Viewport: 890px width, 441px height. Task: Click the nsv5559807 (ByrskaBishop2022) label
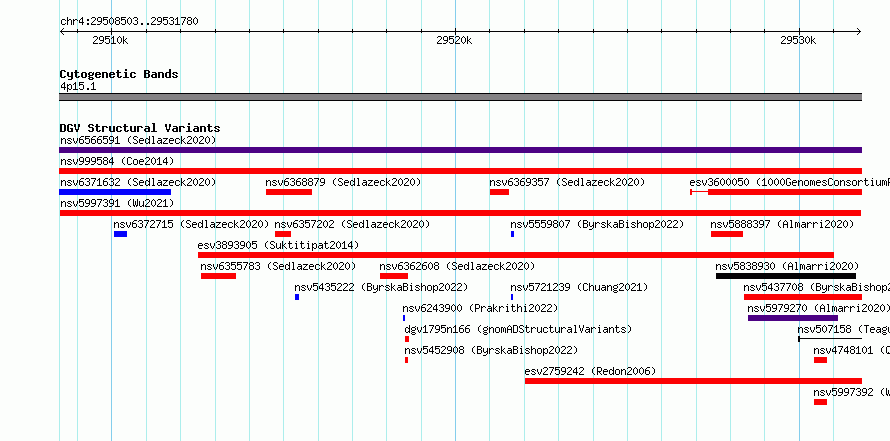pos(597,224)
